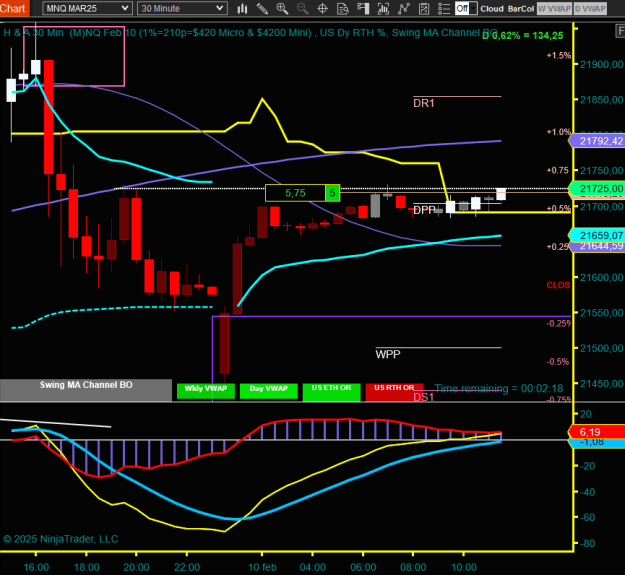
Task: Click the red 6,19 oscillator value marker
Action: click(597, 432)
